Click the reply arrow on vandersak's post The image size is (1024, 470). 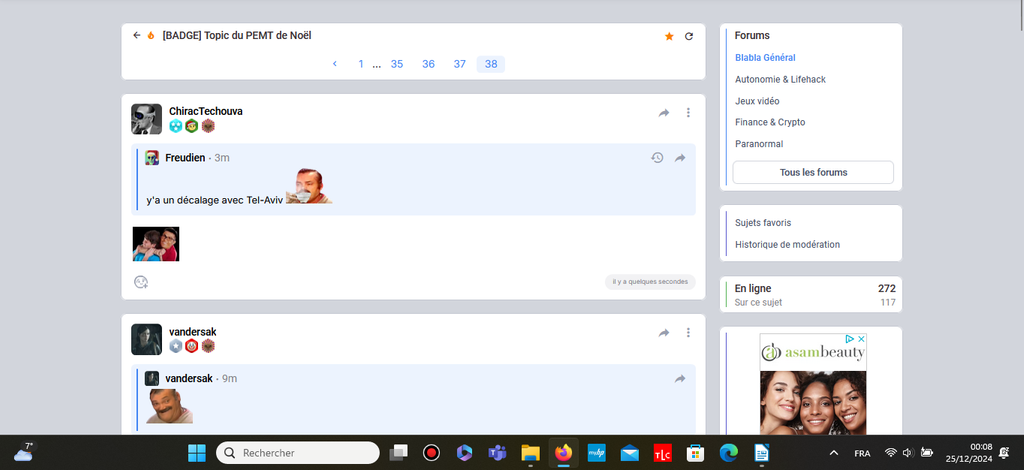pos(664,333)
